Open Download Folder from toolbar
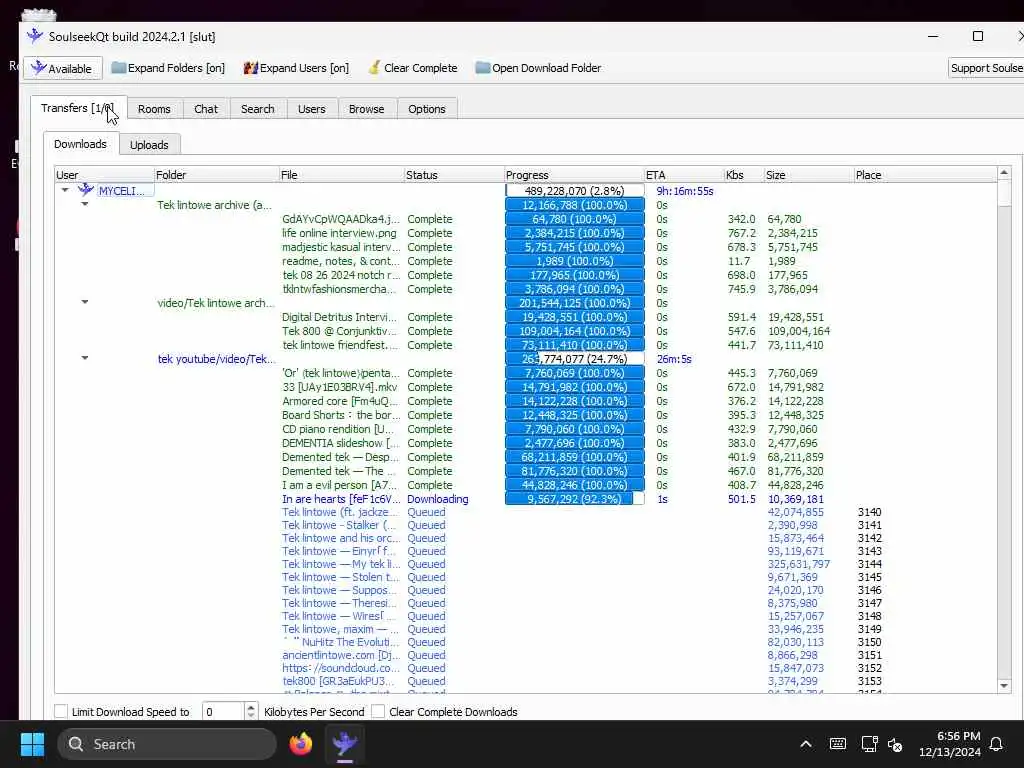This screenshot has height=768, width=1024. coord(538,68)
